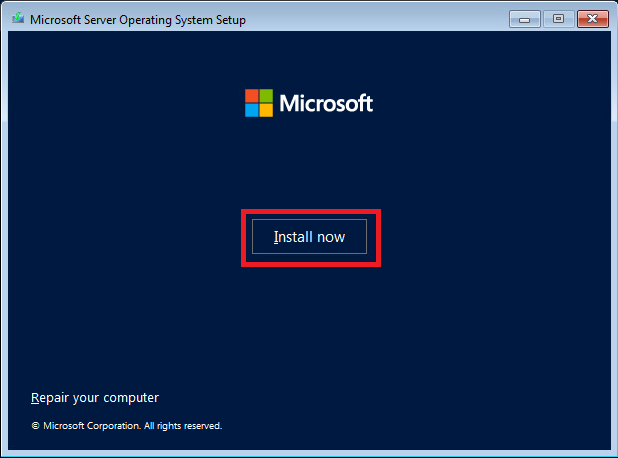Click the blue square of Microsoft logo
Viewport: 618px width, 458px height.
coord(252,109)
